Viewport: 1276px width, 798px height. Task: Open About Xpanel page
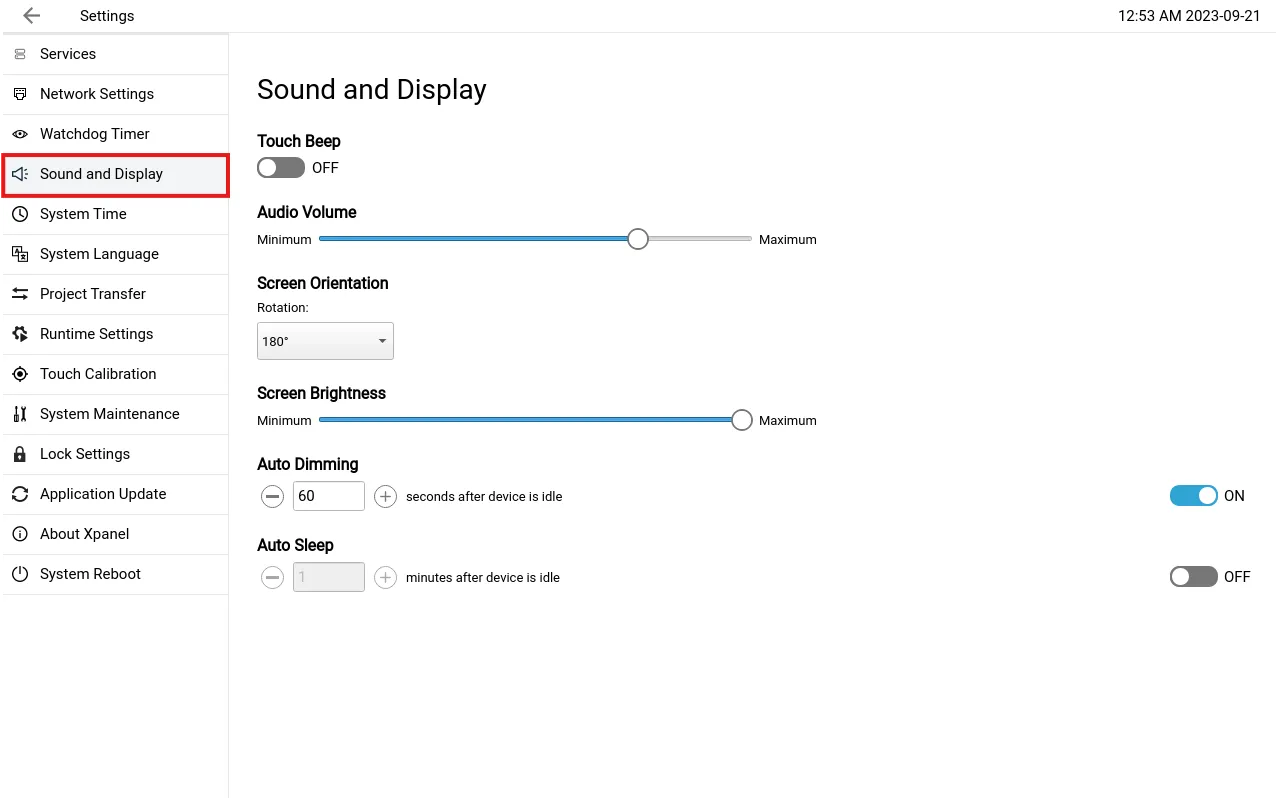click(85, 534)
